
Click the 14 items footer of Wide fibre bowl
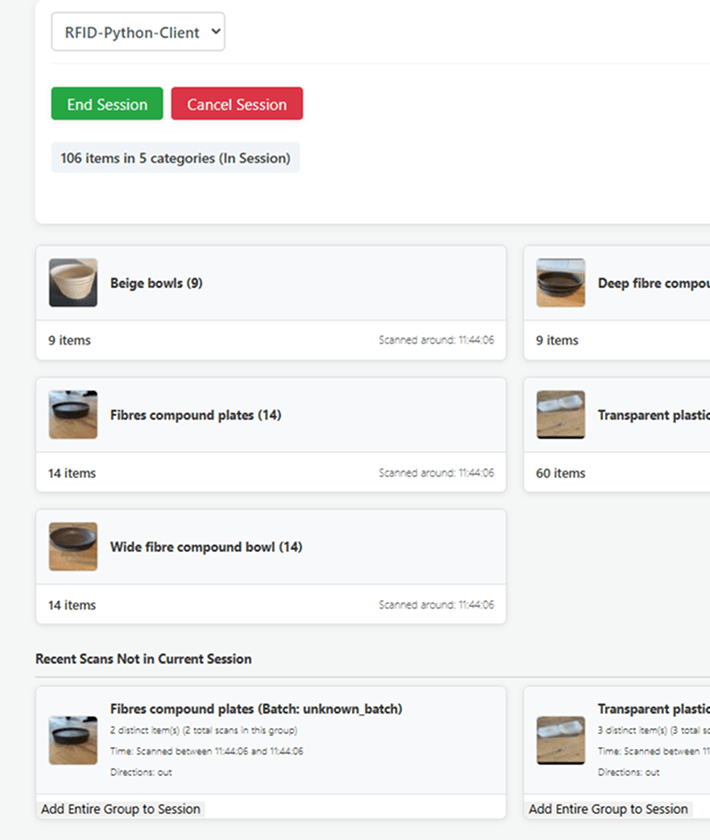pos(72,605)
